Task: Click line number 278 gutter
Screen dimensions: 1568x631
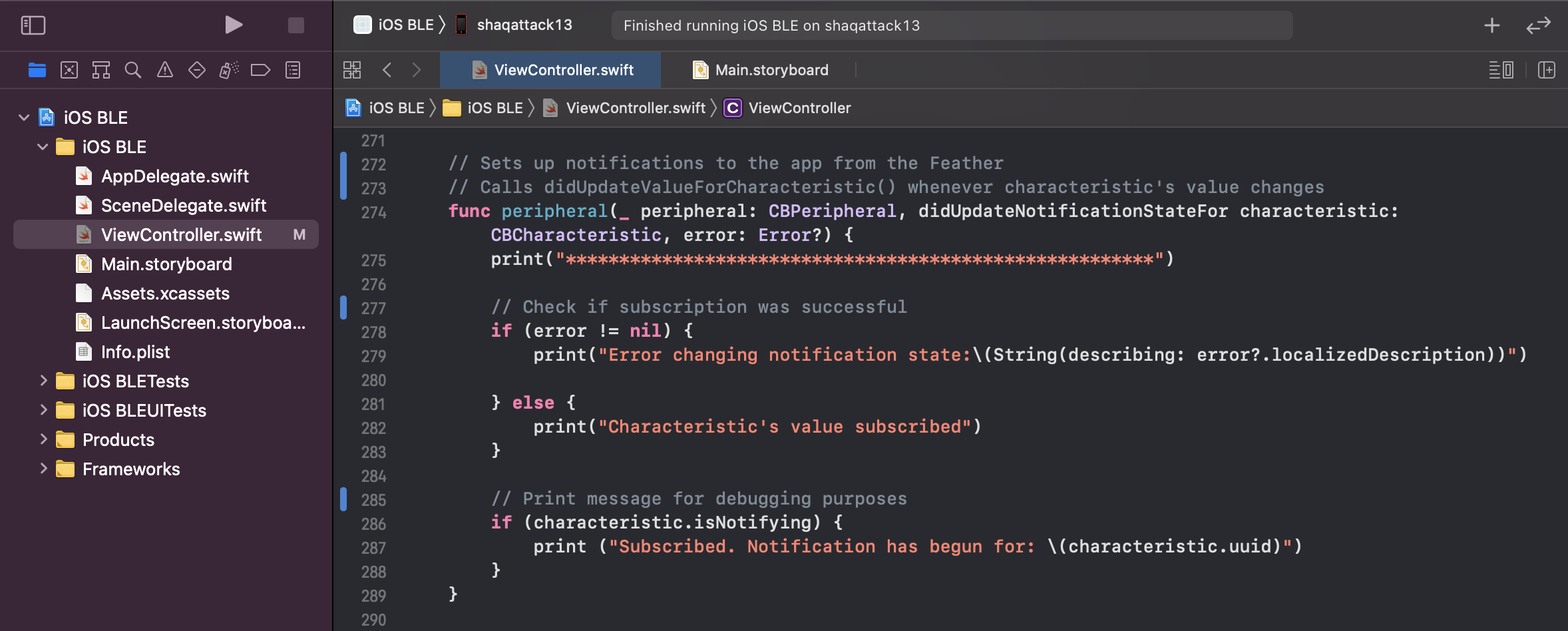Action: pyautogui.click(x=373, y=332)
